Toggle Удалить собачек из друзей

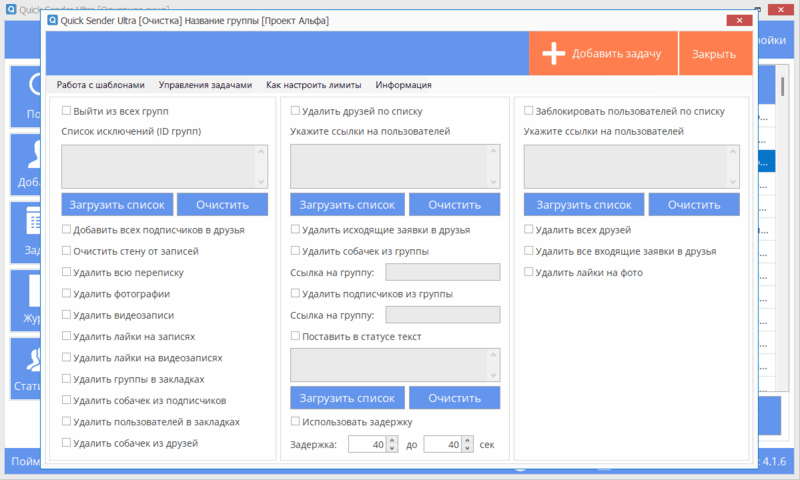pyautogui.click(x=66, y=443)
